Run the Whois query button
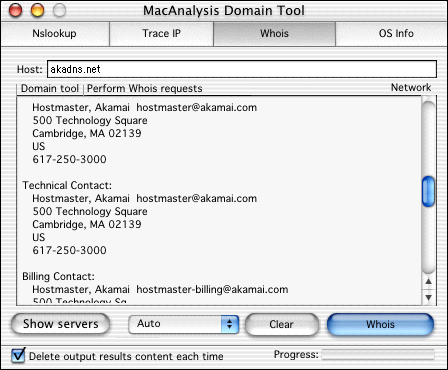Image resolution: width=448 pixels, height=370 pixels. tap(380, 324)
